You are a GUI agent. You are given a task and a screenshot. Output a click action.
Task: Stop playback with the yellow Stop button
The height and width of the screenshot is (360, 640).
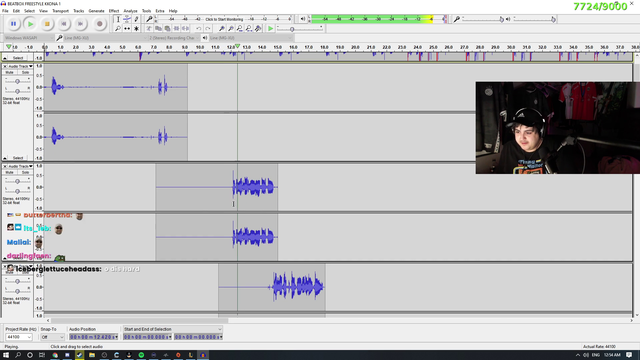(47, 24)
